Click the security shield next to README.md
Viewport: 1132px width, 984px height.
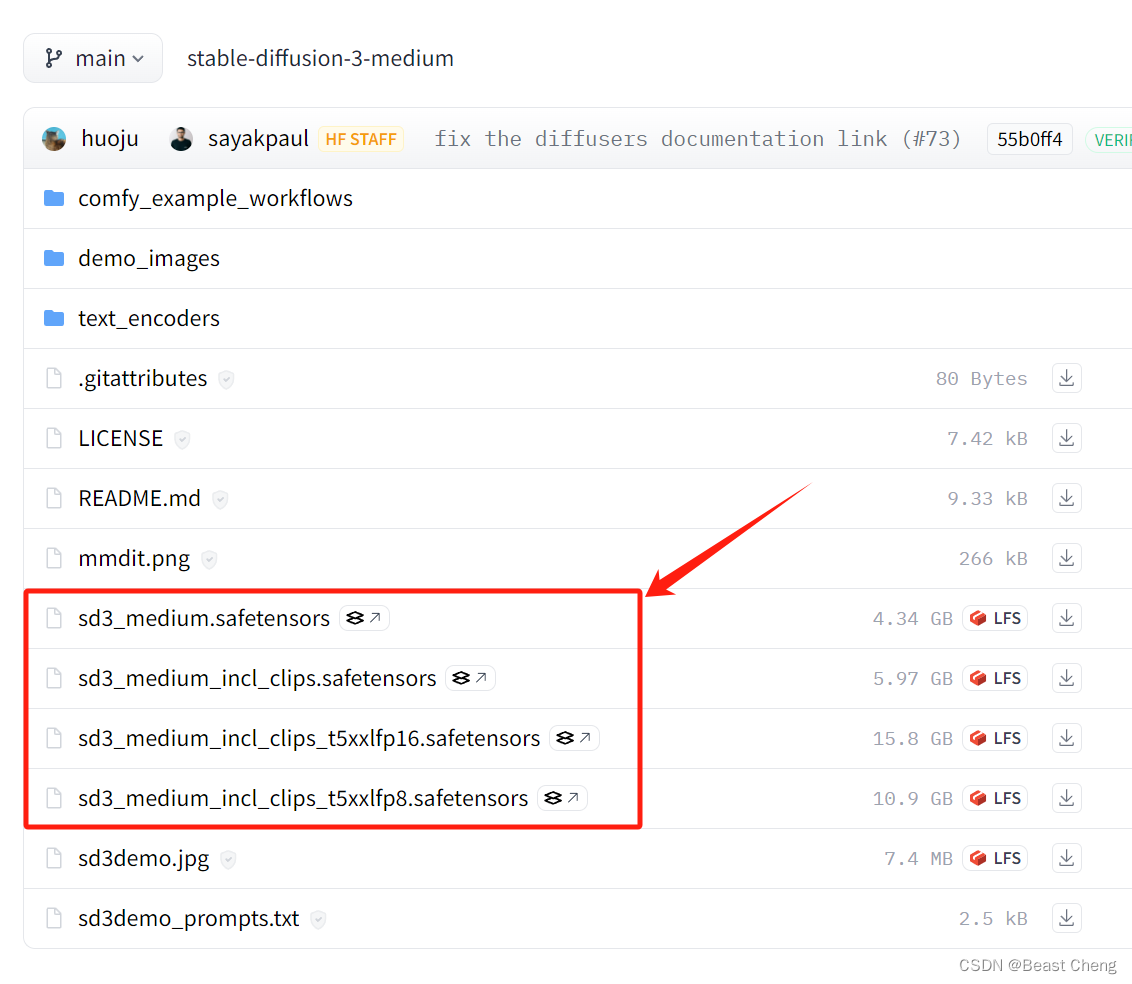220,499
